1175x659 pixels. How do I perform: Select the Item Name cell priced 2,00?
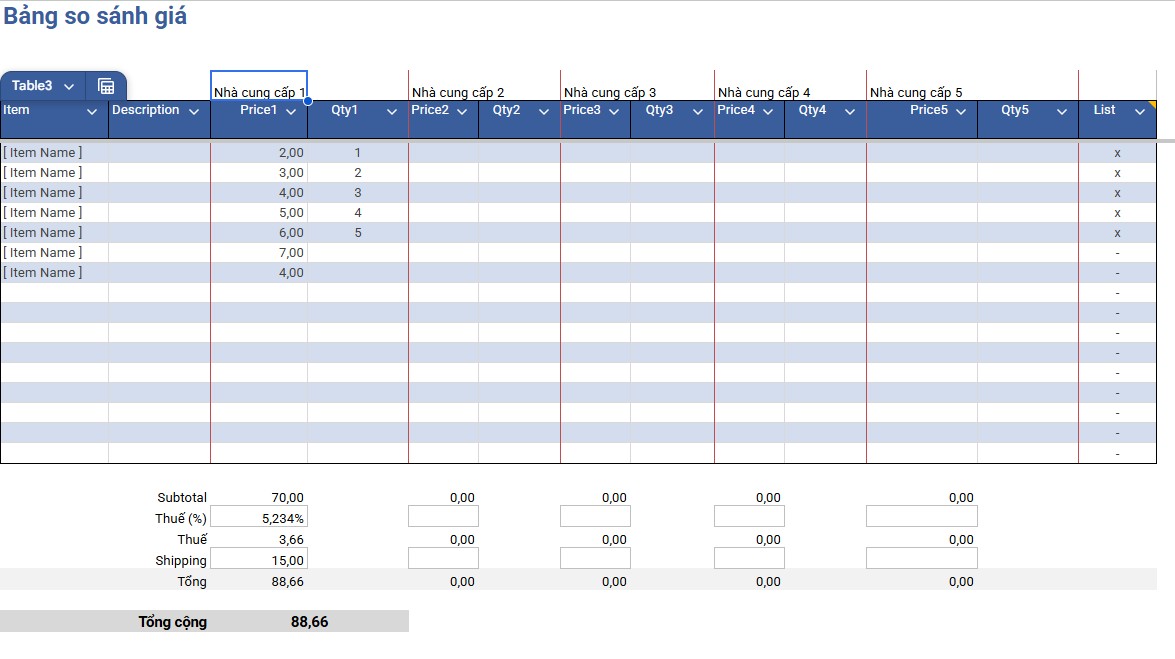55,152
